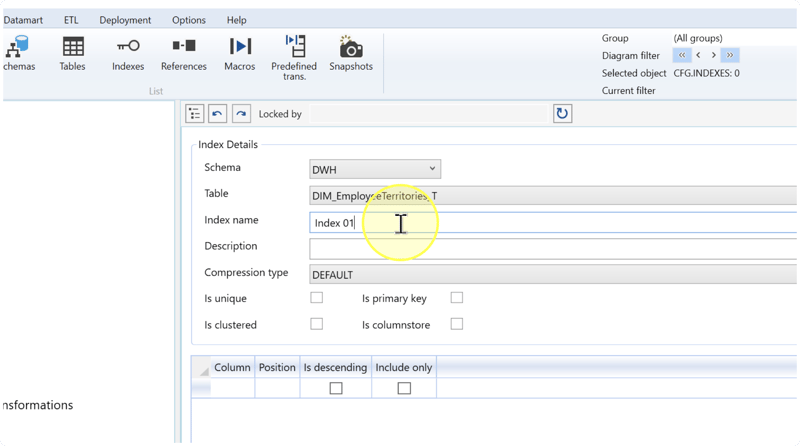Enable the Is columnstore checkbox
The width and height of the screenshot is (800, 446).
tap(457, 324)
